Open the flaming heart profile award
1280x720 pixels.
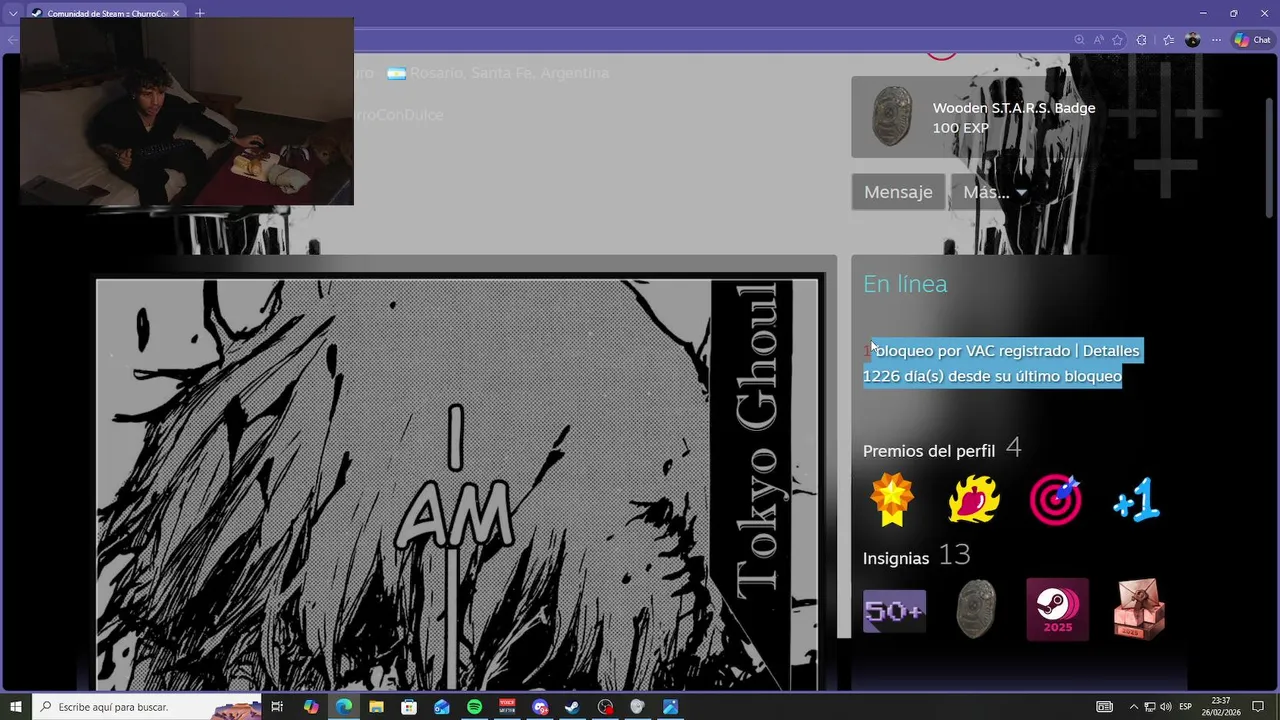coord(973,499)
